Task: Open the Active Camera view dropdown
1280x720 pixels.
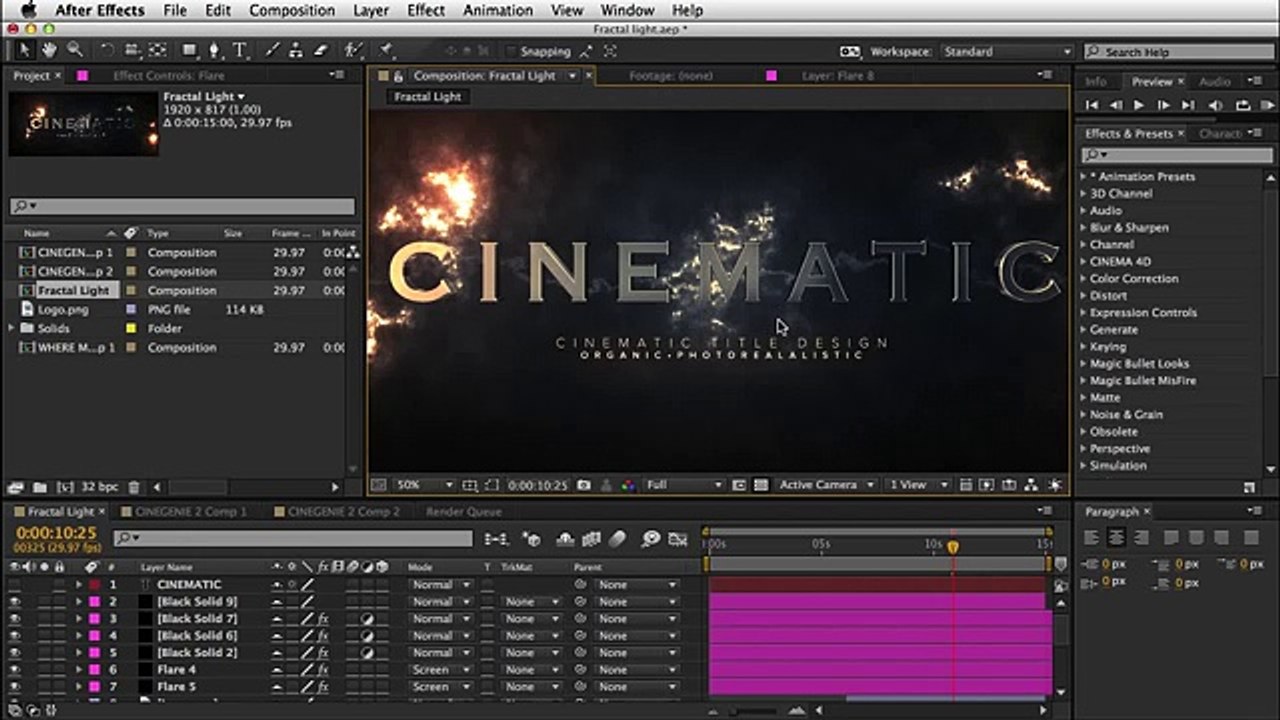Action: click(827, 485)
